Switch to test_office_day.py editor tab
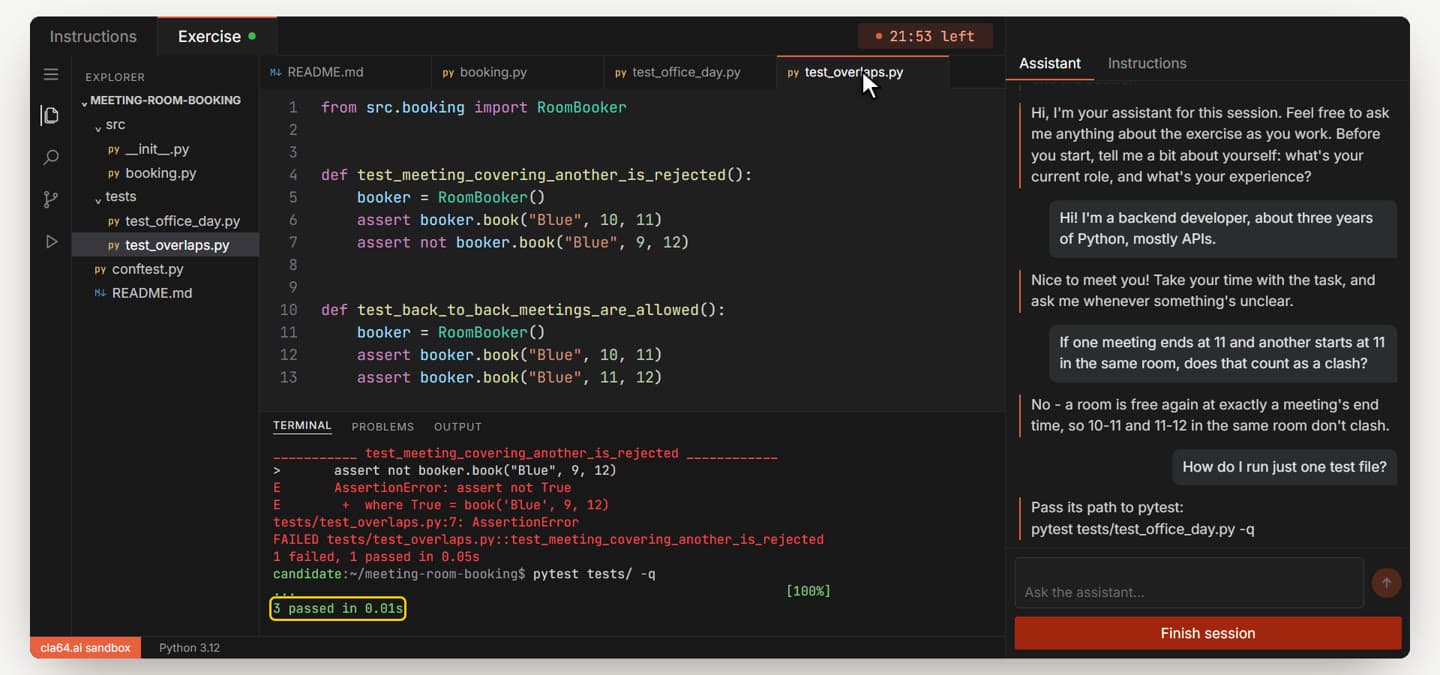This screenshot has width=1440, height=675. [690, 72]
